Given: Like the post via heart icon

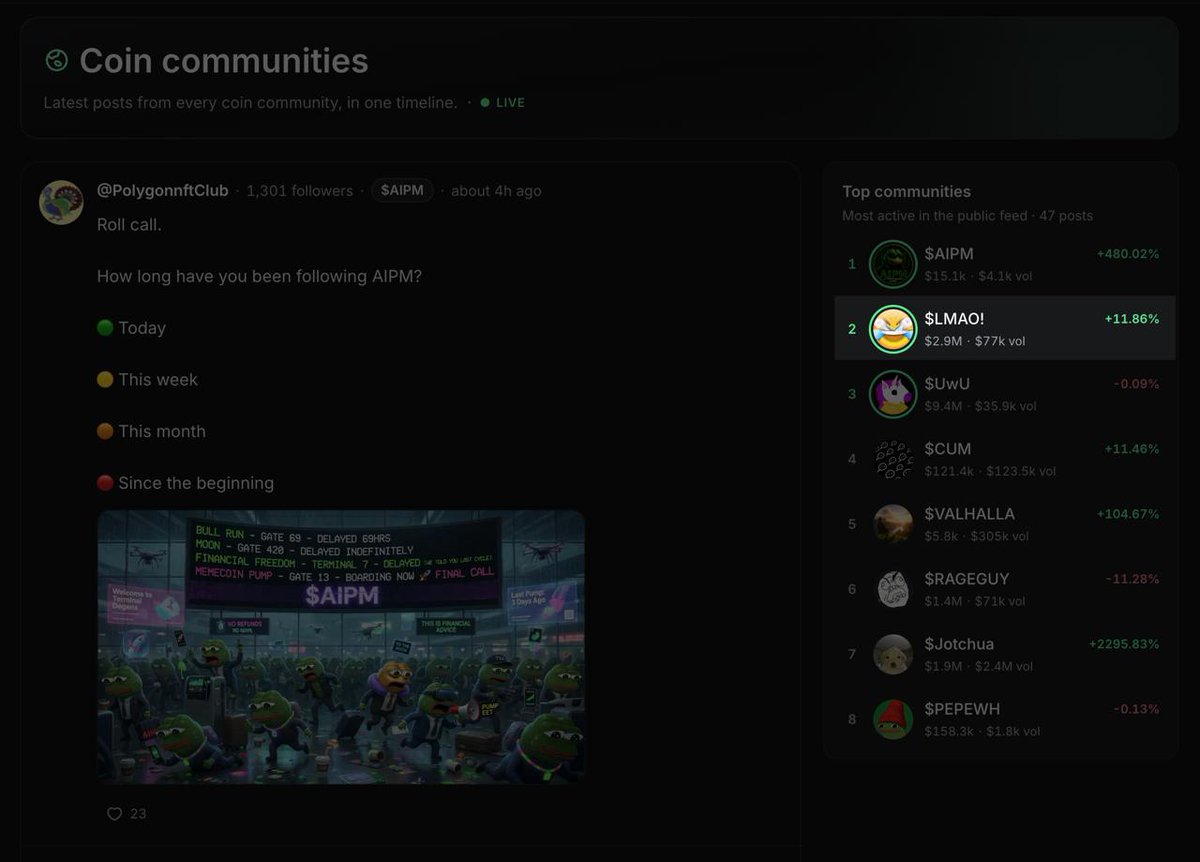Looking at the screenshot, I should pos(114,814).
